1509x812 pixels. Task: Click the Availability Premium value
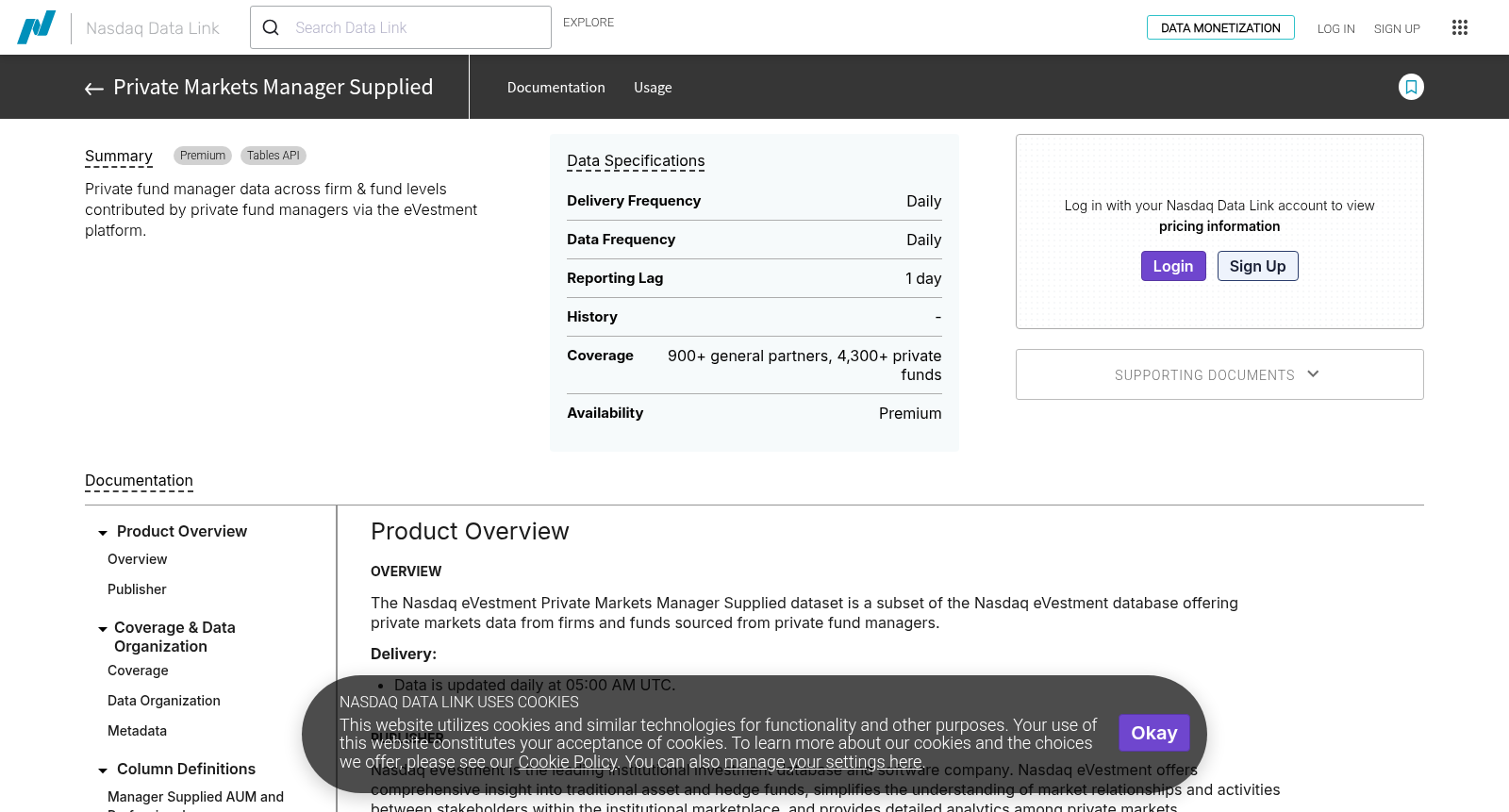[x=910, y=413]
